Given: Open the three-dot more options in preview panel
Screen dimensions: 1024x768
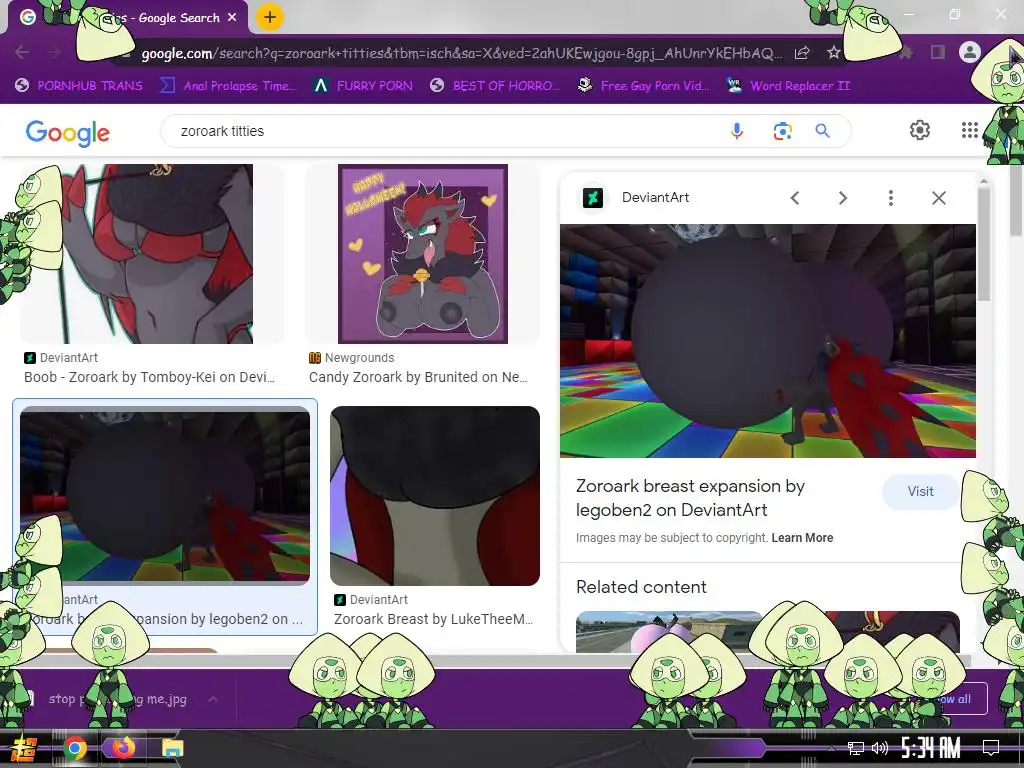Looking at the screenshot, I should (891, 198).
